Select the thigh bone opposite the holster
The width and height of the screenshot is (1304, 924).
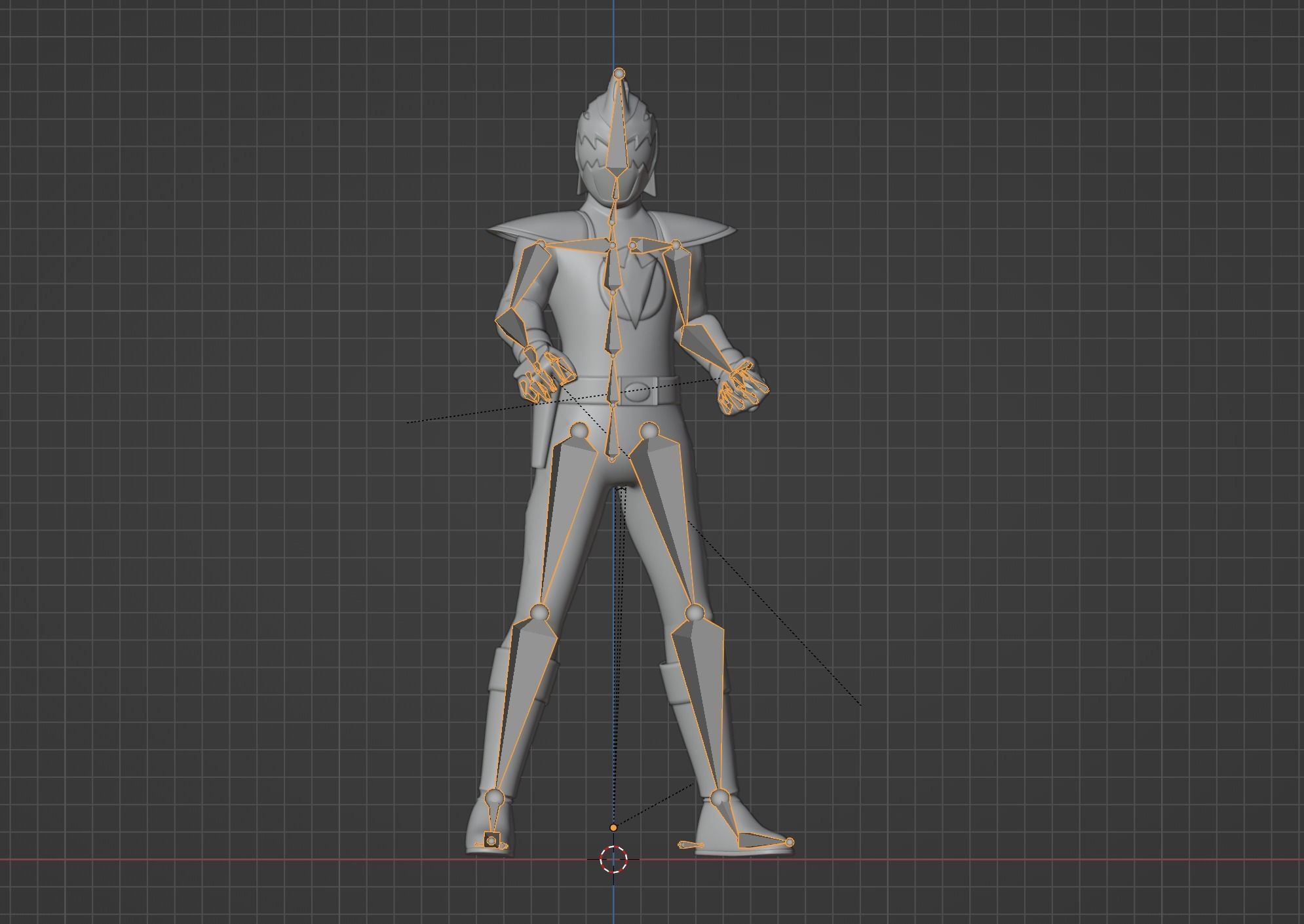click(664, 518)
